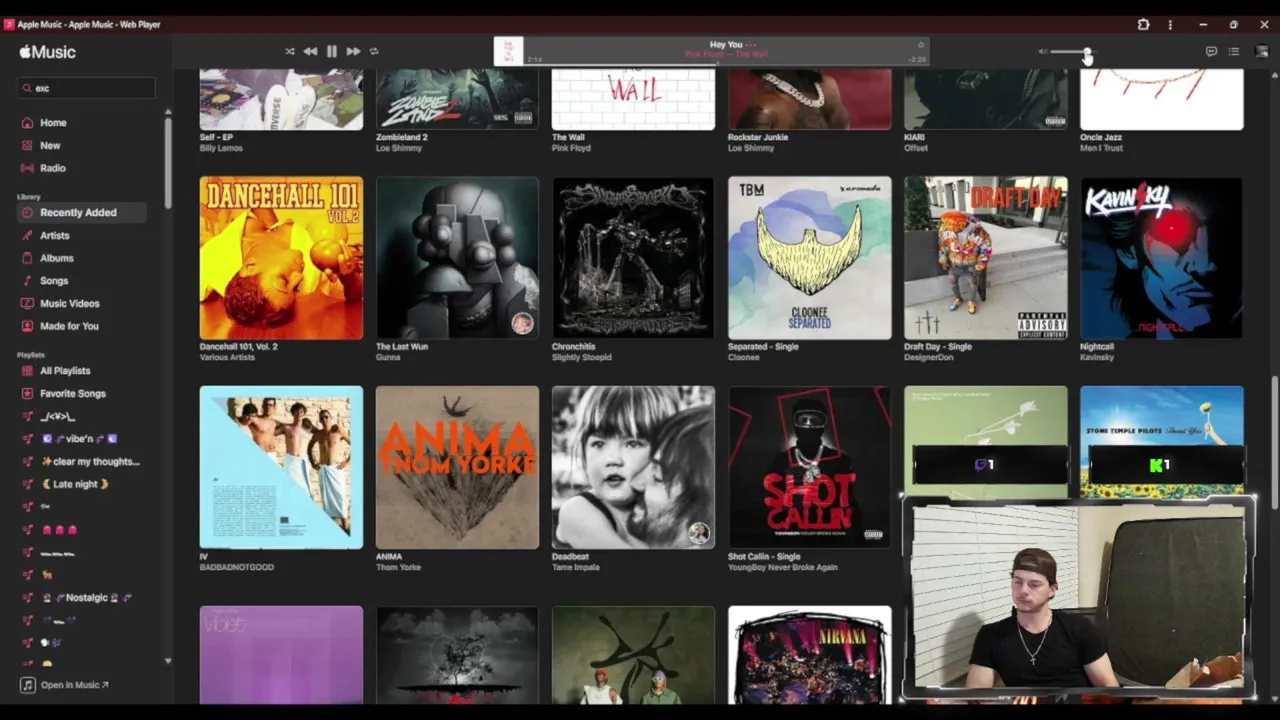The height and width of the screenshot is (720, 1280).
Task: Seek on the song progress bar
Action: 726,65
